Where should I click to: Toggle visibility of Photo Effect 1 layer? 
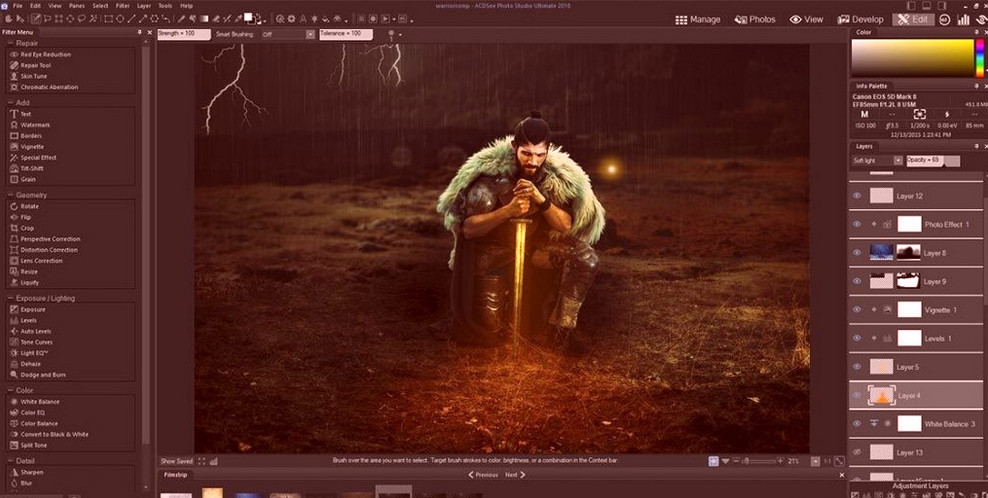(x=857, y=224)
